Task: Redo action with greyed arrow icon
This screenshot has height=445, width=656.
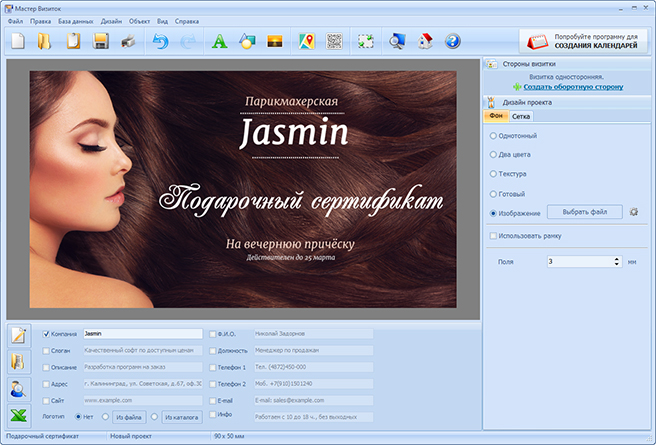Action: (188, 41)
